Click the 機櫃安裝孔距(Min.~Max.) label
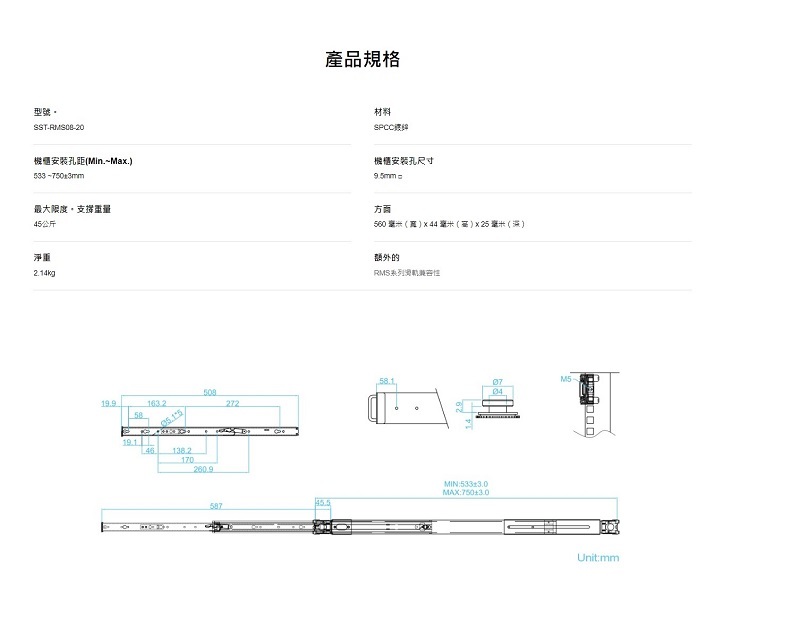 83,161
